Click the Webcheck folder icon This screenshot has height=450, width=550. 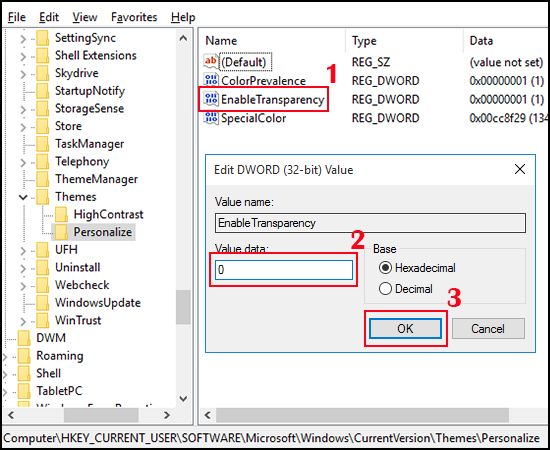click(43, 285)
